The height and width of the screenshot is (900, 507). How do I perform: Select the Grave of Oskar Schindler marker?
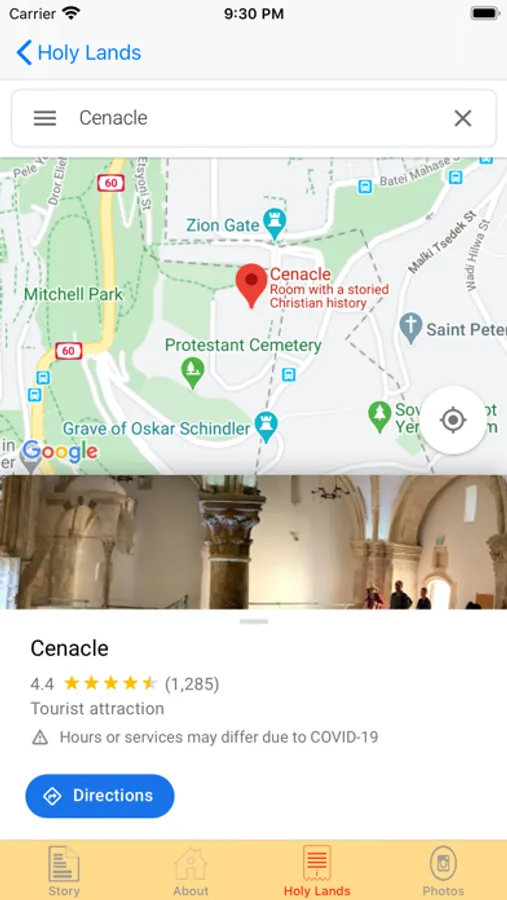pos(266,428)
